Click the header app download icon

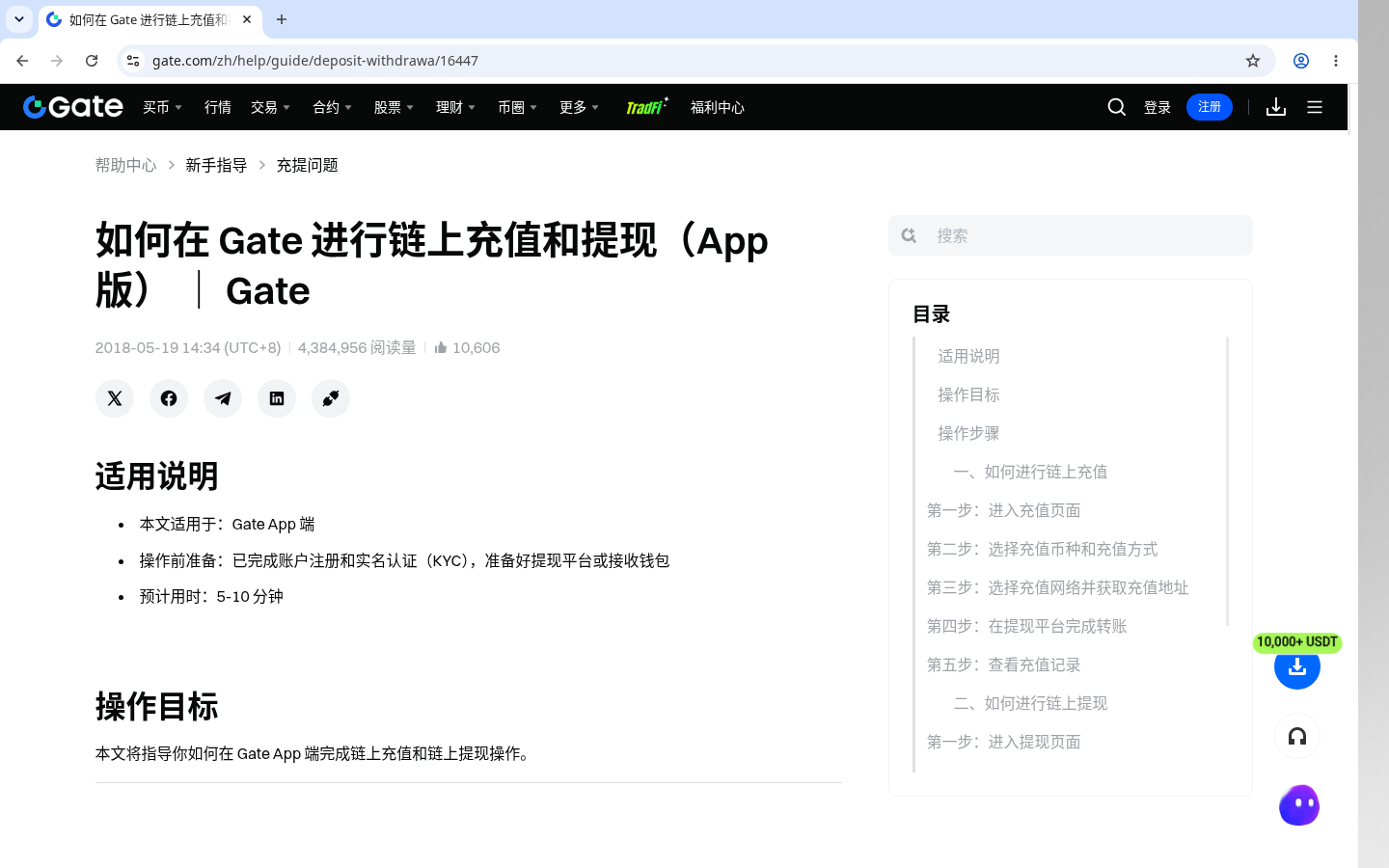point(1276,107)
